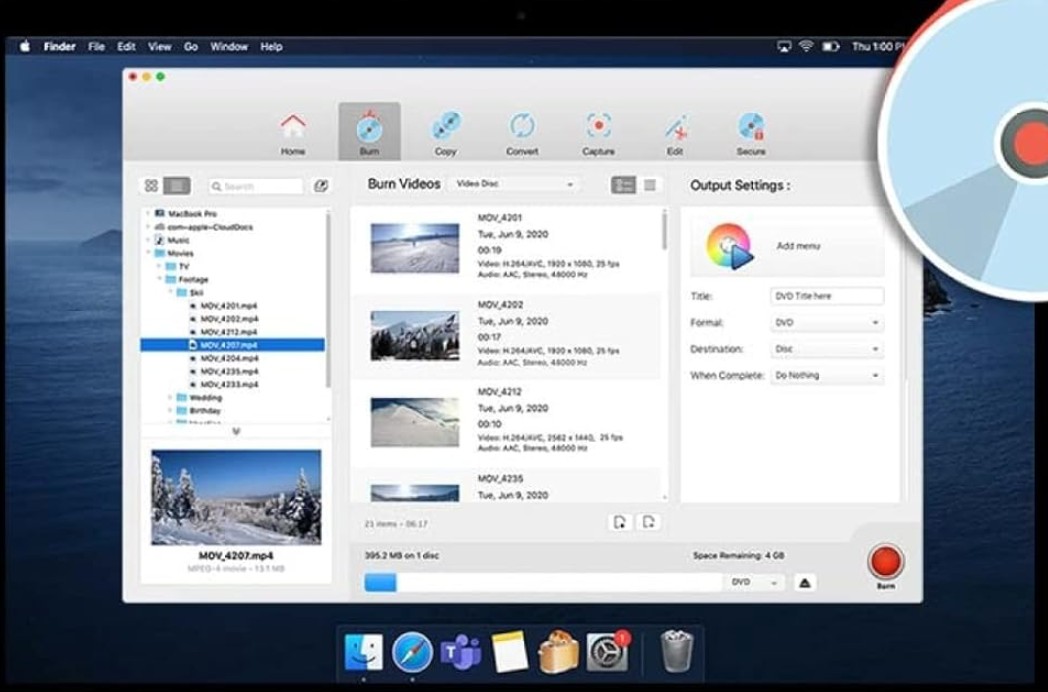Viewport: 1048px width, 692px height.
Task: Switch file browser to list view
Action: point(177,185)
